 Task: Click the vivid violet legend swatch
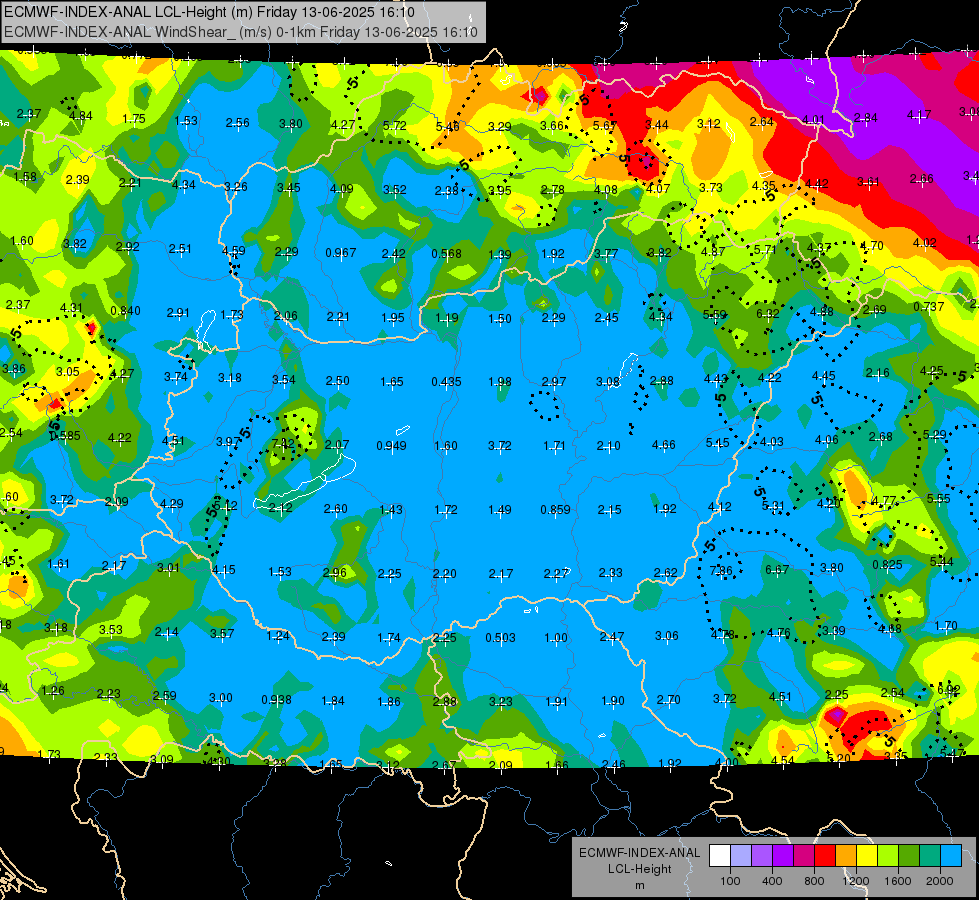point(783,856)
